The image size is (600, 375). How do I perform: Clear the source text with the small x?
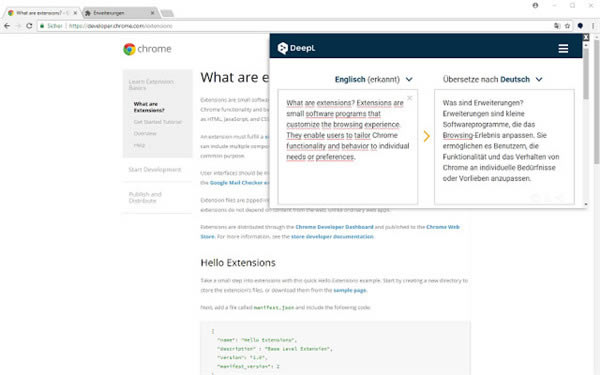(x=409, y=98)
